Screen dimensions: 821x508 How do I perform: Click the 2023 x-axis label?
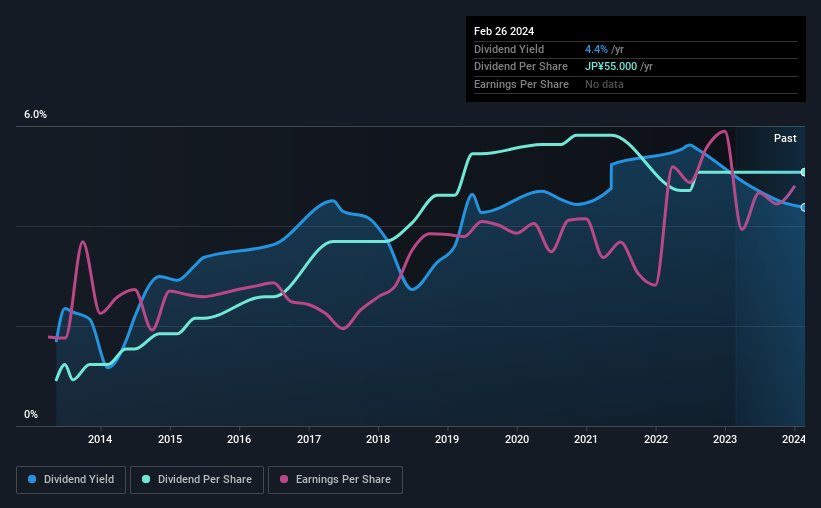(x=725, y=439)
